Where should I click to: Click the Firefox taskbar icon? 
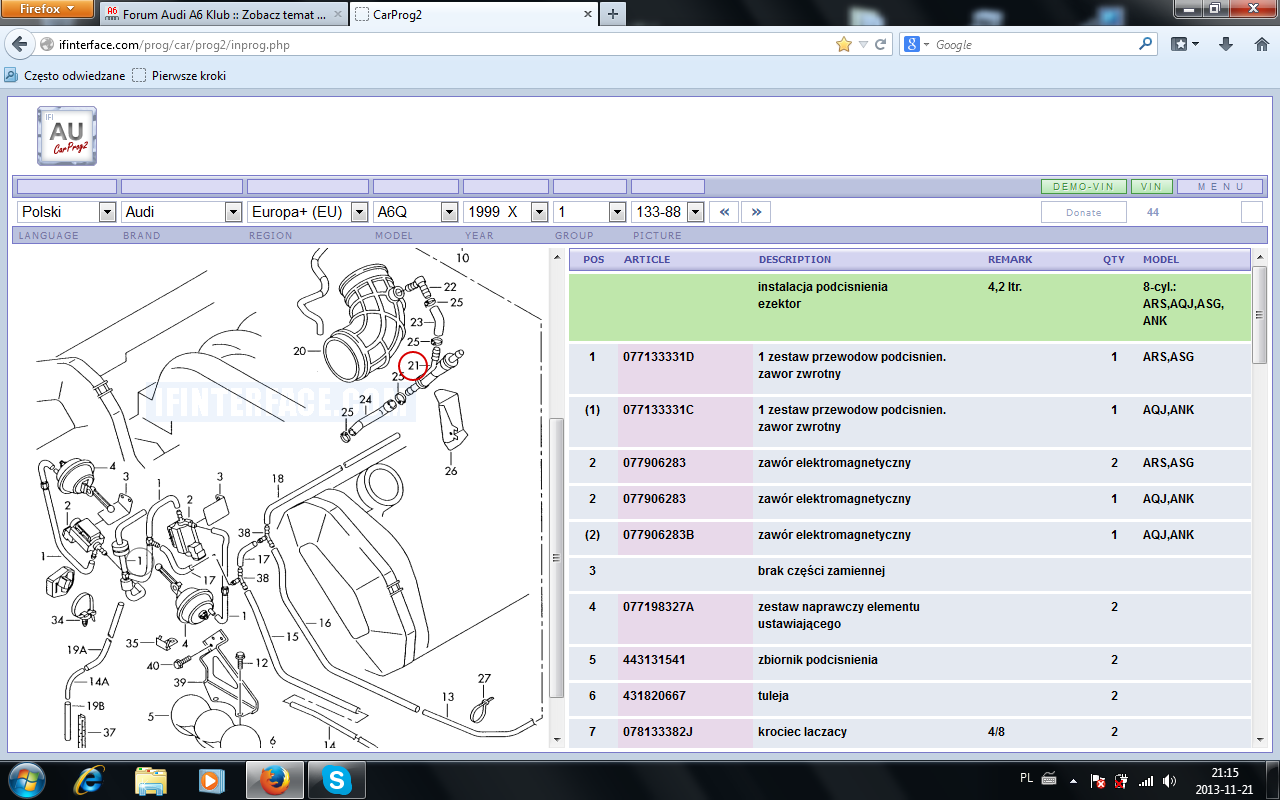(274, 780)
